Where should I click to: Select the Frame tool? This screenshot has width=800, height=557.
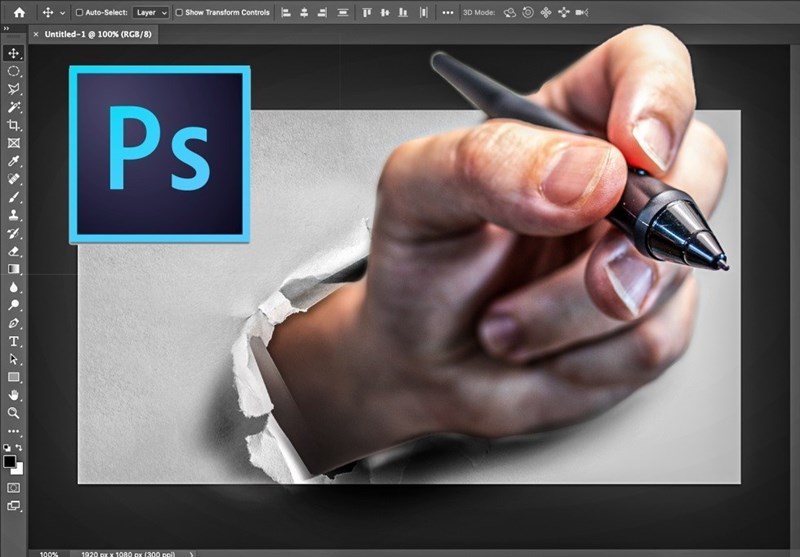tap(13, 143)
